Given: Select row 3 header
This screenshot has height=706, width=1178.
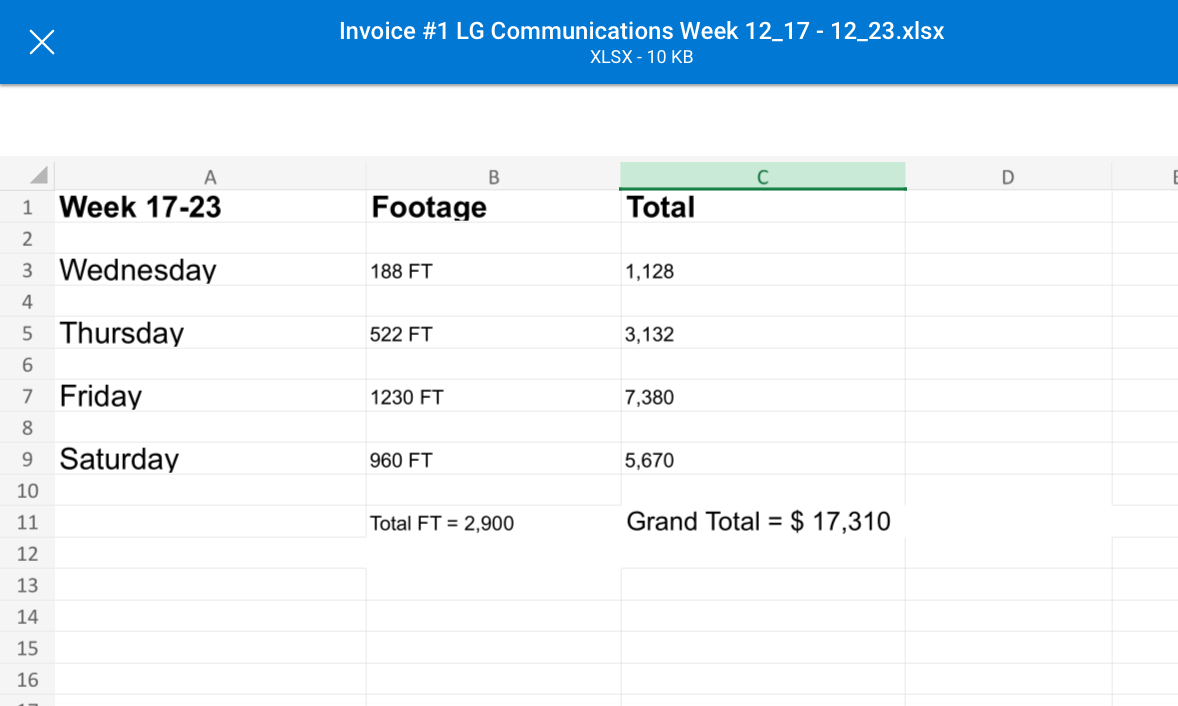Looking at the screenshot, I should click(27, 270).
